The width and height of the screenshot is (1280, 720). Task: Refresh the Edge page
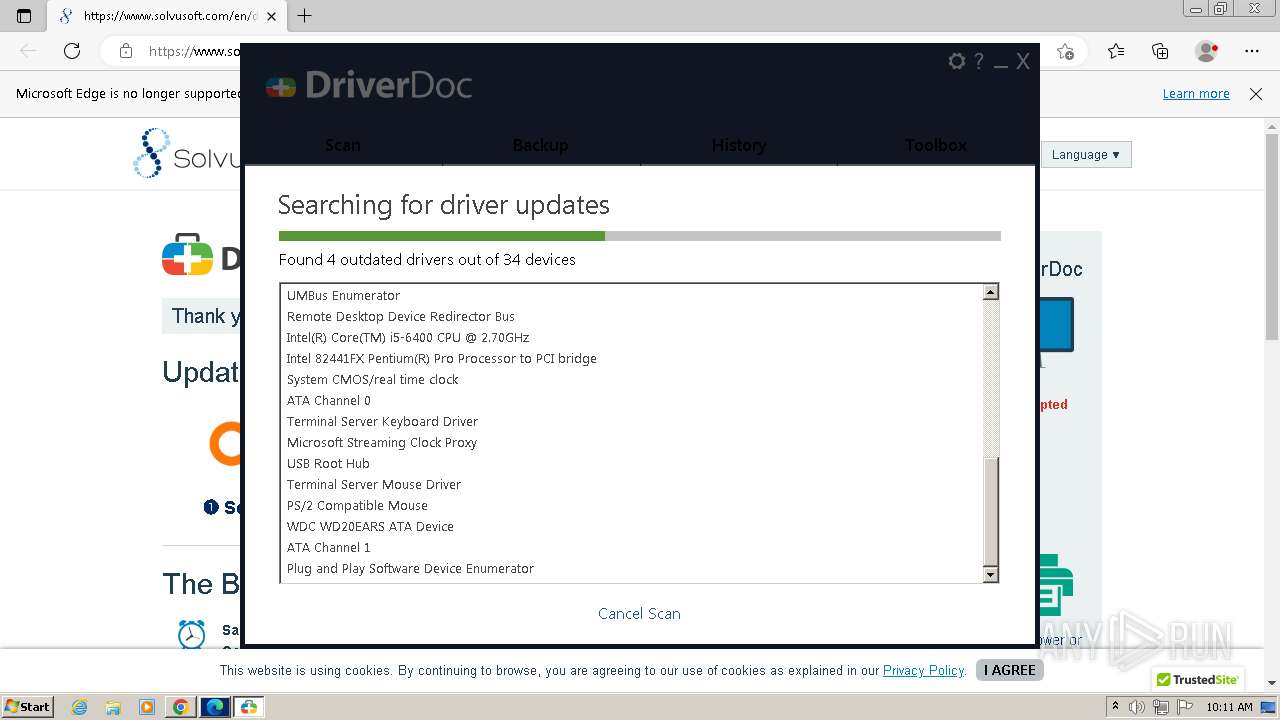(72, 51)
